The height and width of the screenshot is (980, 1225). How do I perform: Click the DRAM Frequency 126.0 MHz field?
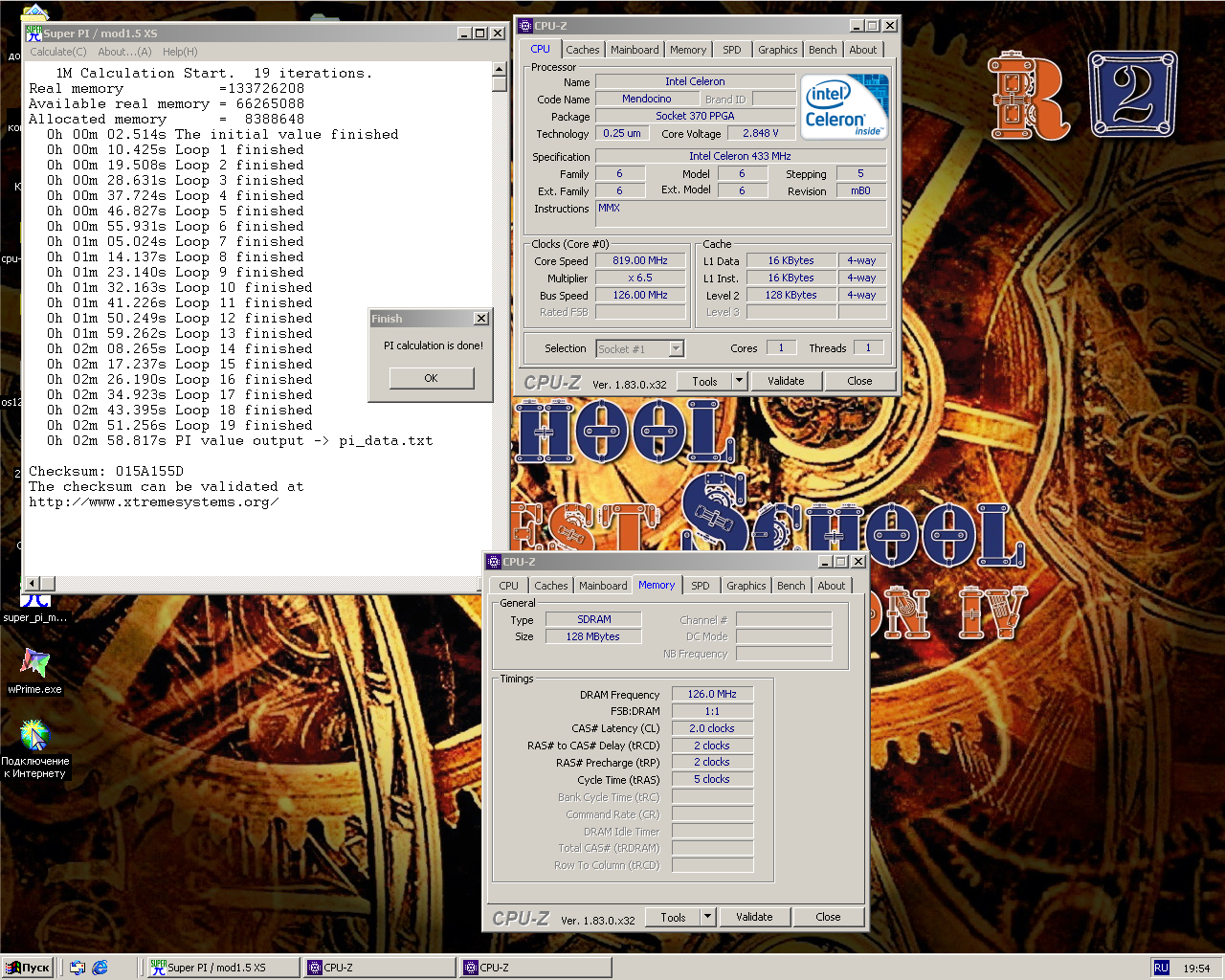712,694
